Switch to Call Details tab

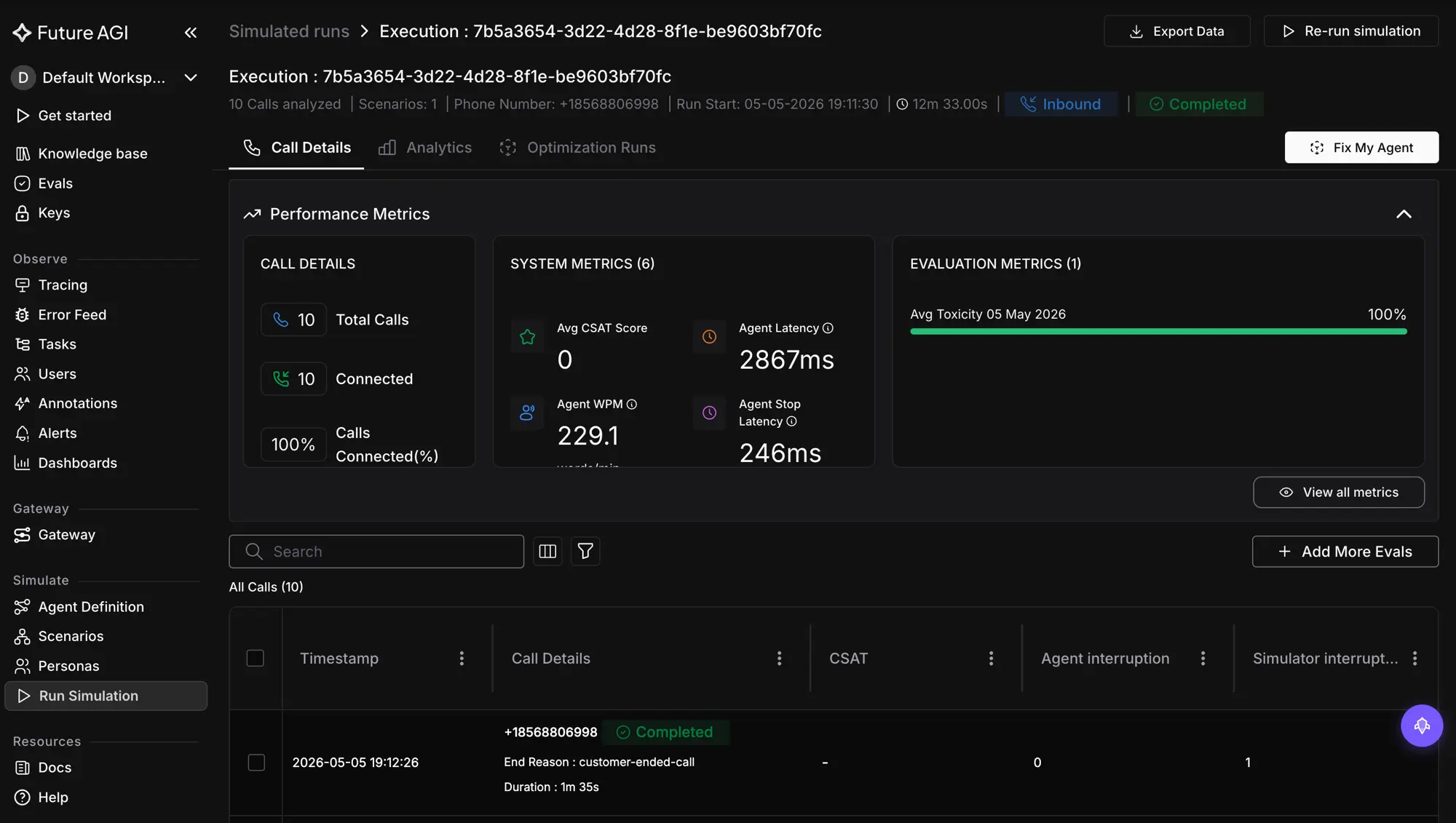point(296,148)
